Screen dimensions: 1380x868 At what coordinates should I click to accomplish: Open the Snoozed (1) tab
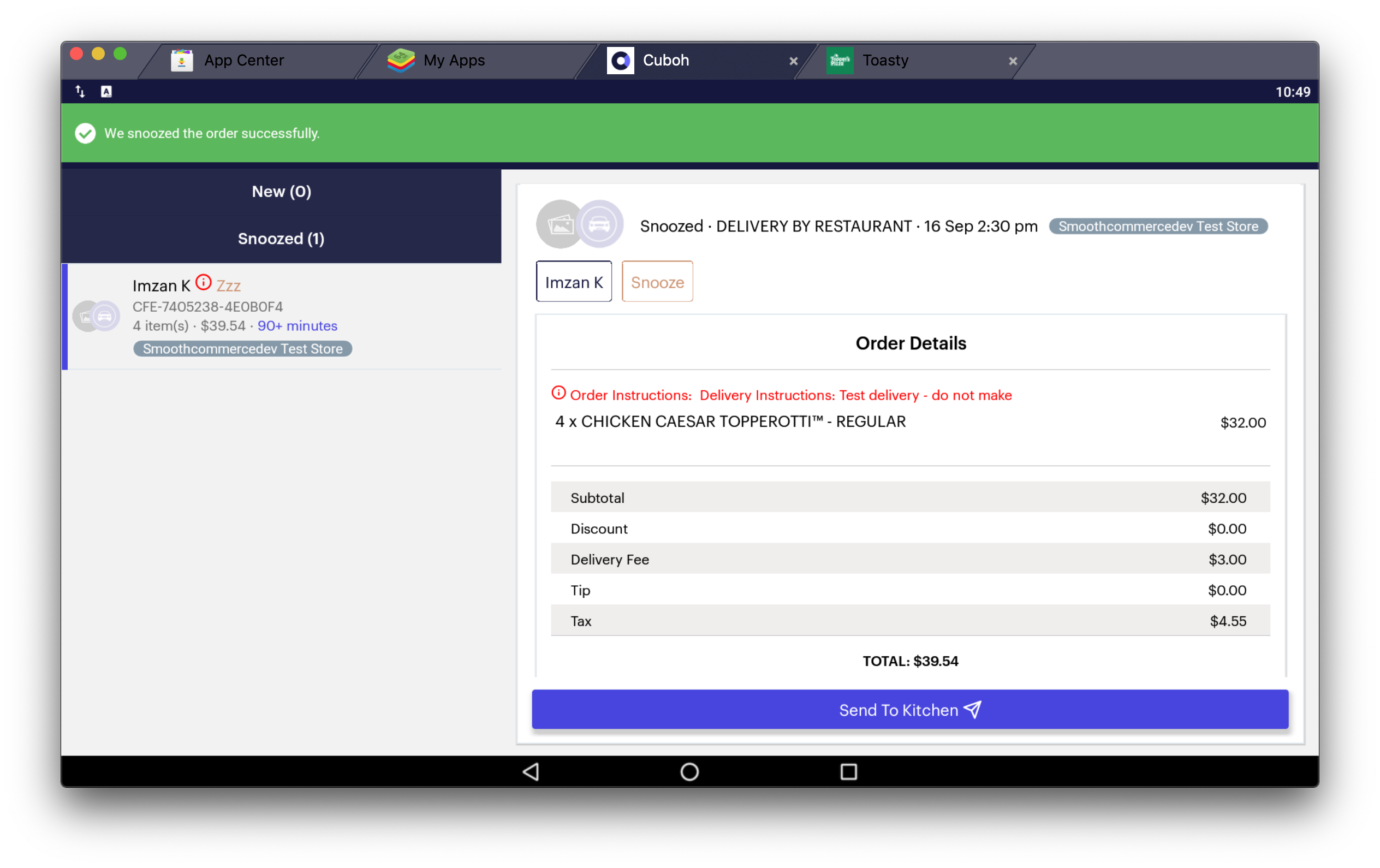click(x=281, y=239)
